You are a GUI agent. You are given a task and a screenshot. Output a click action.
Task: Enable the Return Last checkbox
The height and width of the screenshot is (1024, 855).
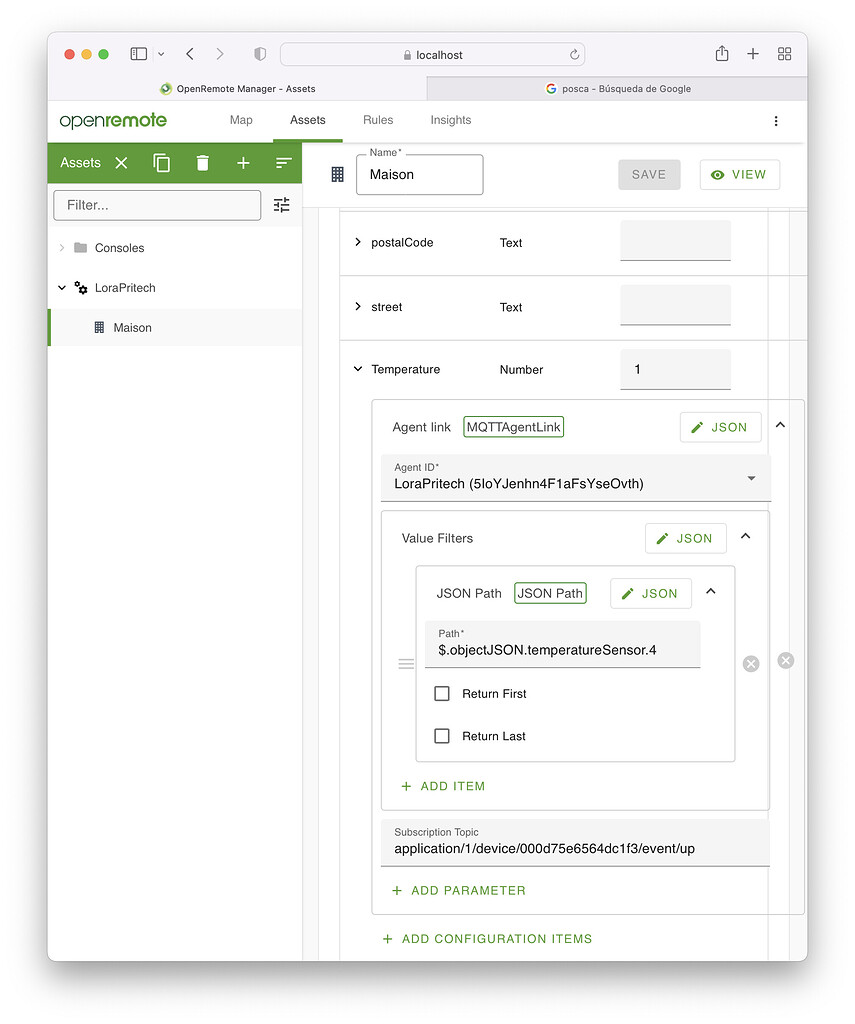[x=442, y=736]
